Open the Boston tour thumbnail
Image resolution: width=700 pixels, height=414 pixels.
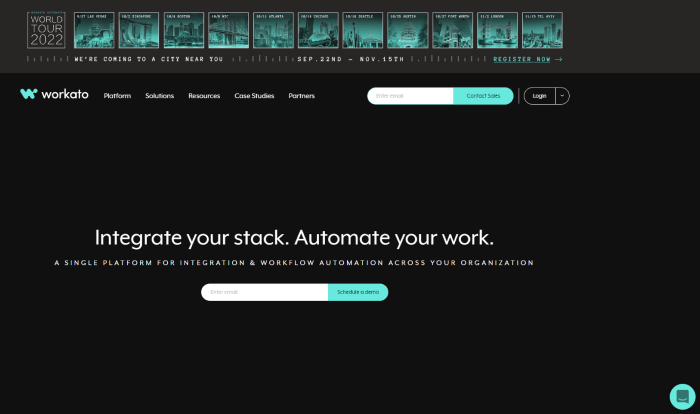pos(184,30)
